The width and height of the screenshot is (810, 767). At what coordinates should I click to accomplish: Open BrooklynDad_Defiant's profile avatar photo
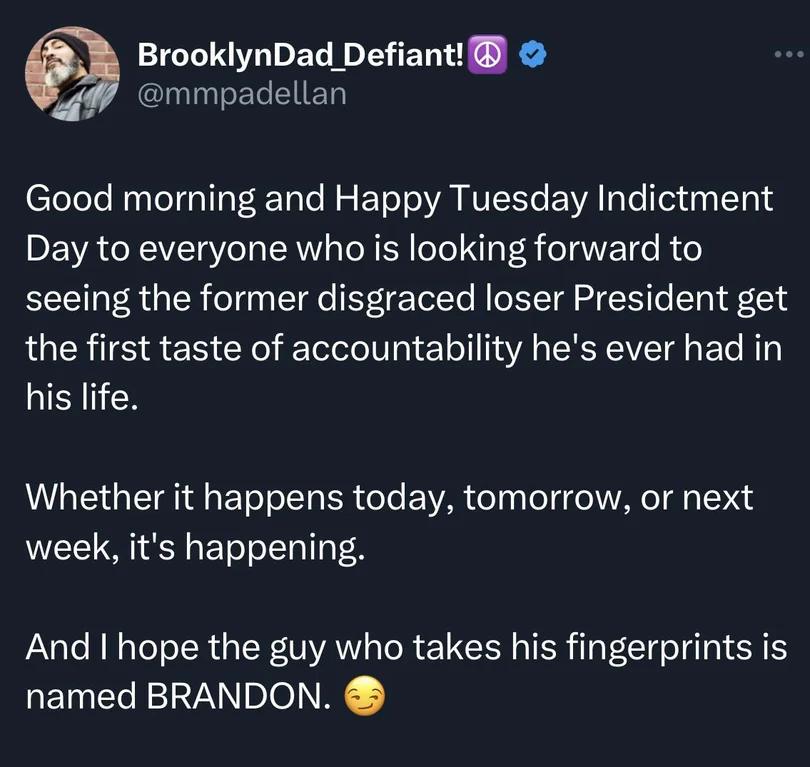click(x=72, y=74)
